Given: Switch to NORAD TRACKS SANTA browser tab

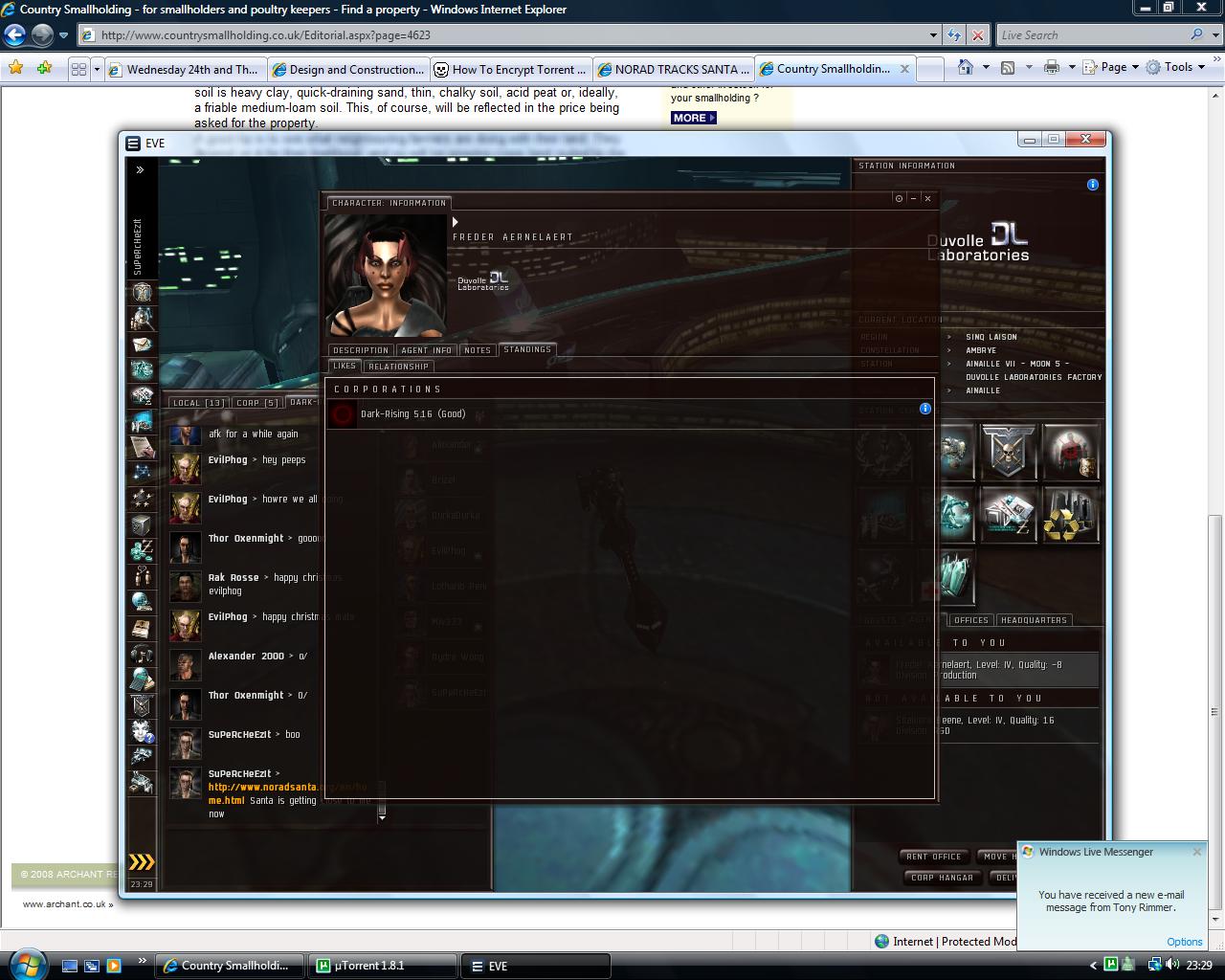Looking at the screenshot, I should pyautogui.click(x=673, y=69).
